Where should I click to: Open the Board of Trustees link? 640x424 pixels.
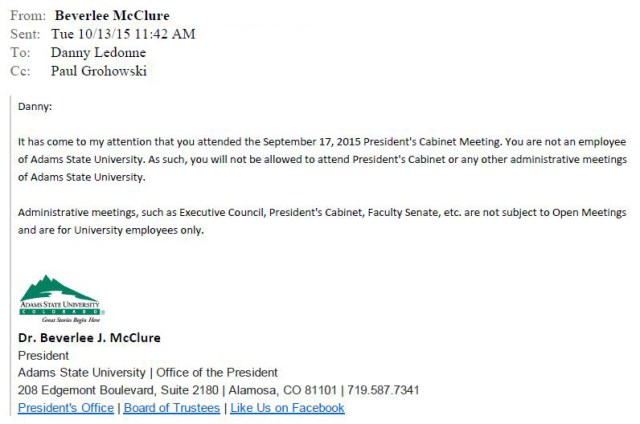(x=172, y=408)
